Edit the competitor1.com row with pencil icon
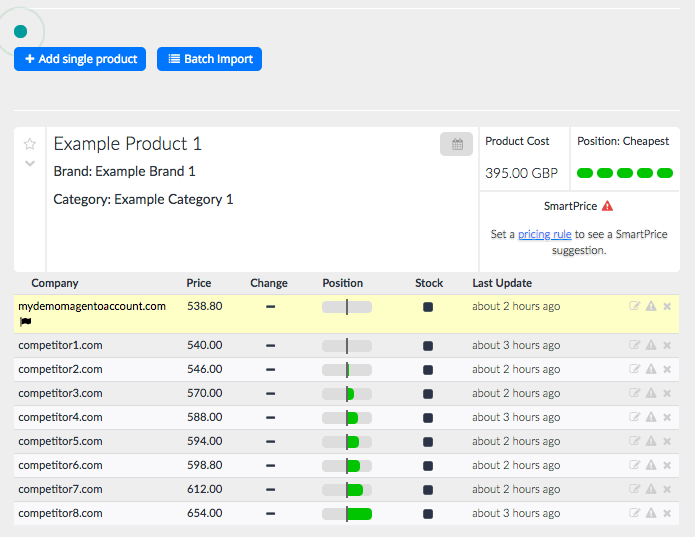 point(634,346)
